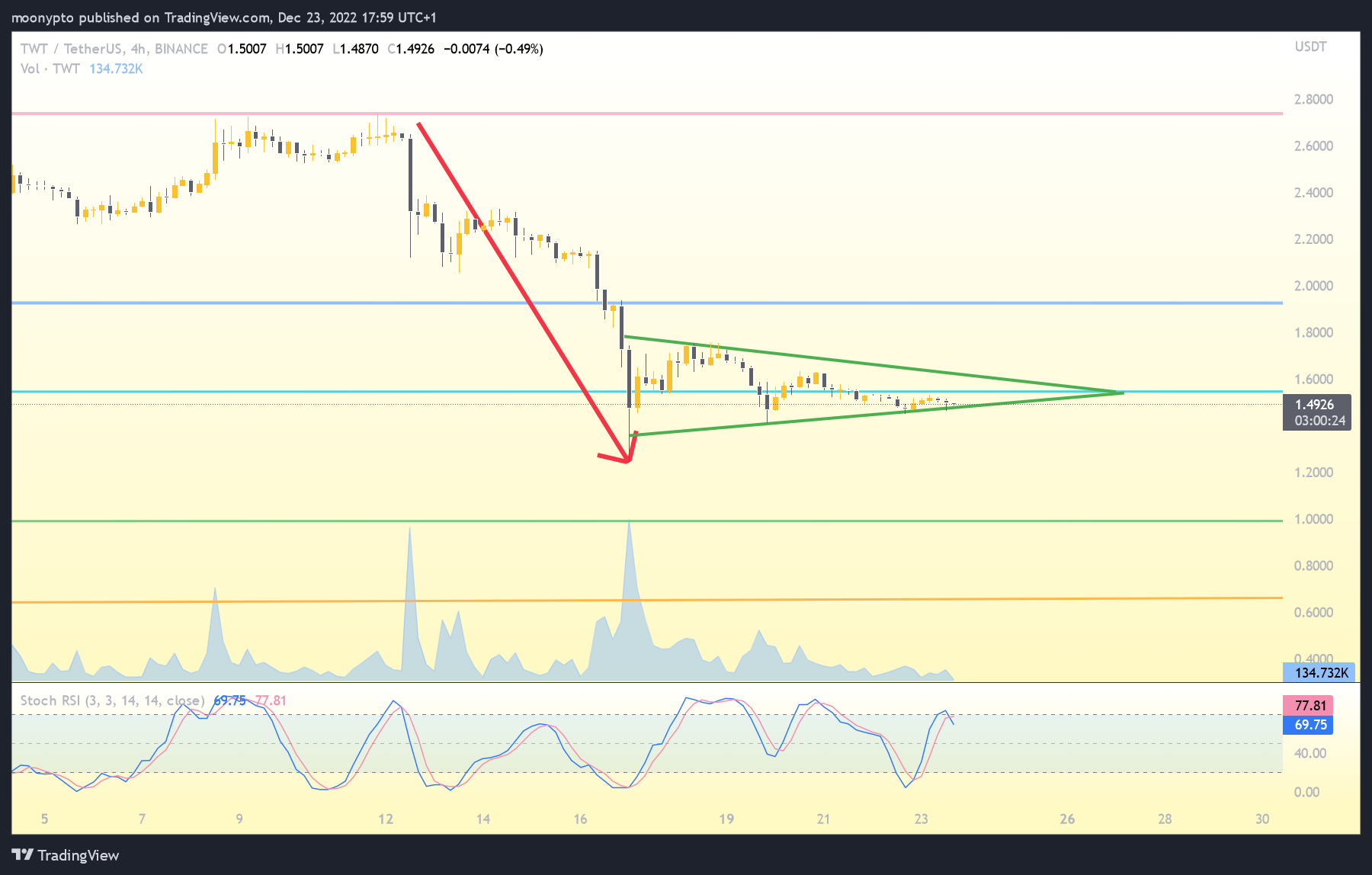Image resolution: width=1372 pixels, height=875 pixels.
Task: Click the 'TWT / TetherUS, 4h, BINANCE' symbol title
Action: (114, 49)
